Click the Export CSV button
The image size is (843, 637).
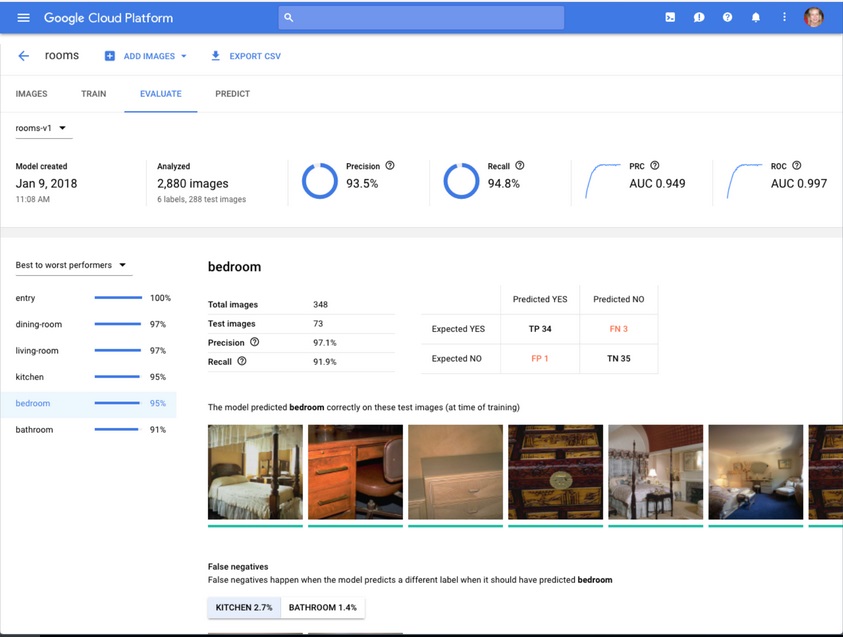(246, 57)
